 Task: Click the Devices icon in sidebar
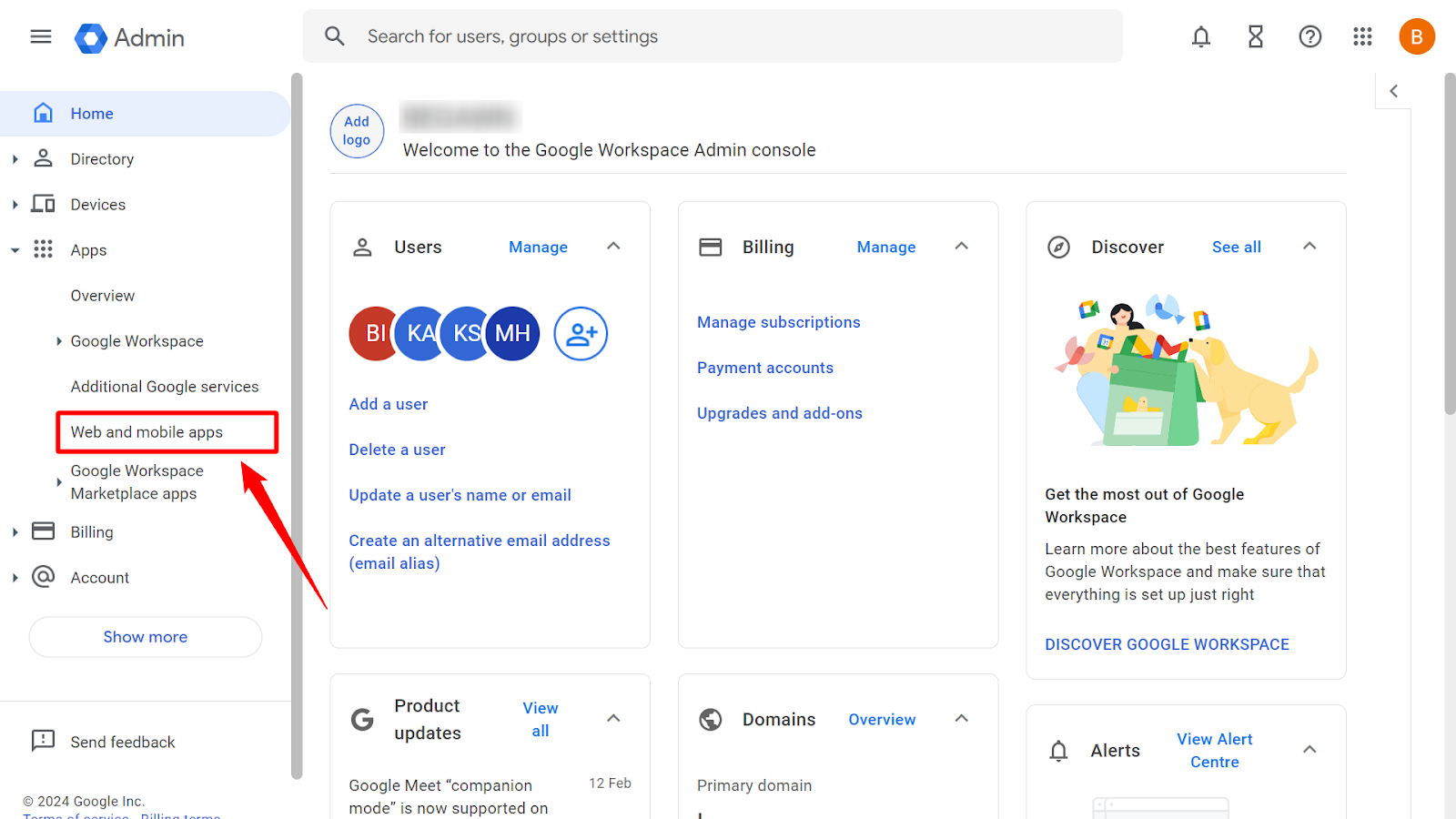[x=43, y=204]
